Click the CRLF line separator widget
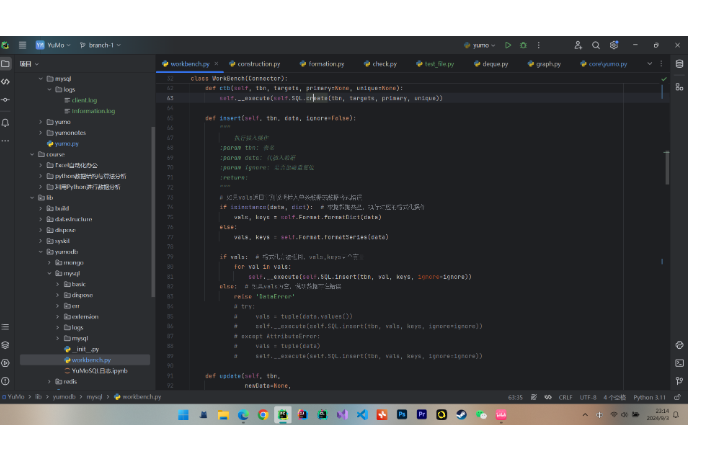This screenshot has height=450, width=720. [x=565, y=397]
